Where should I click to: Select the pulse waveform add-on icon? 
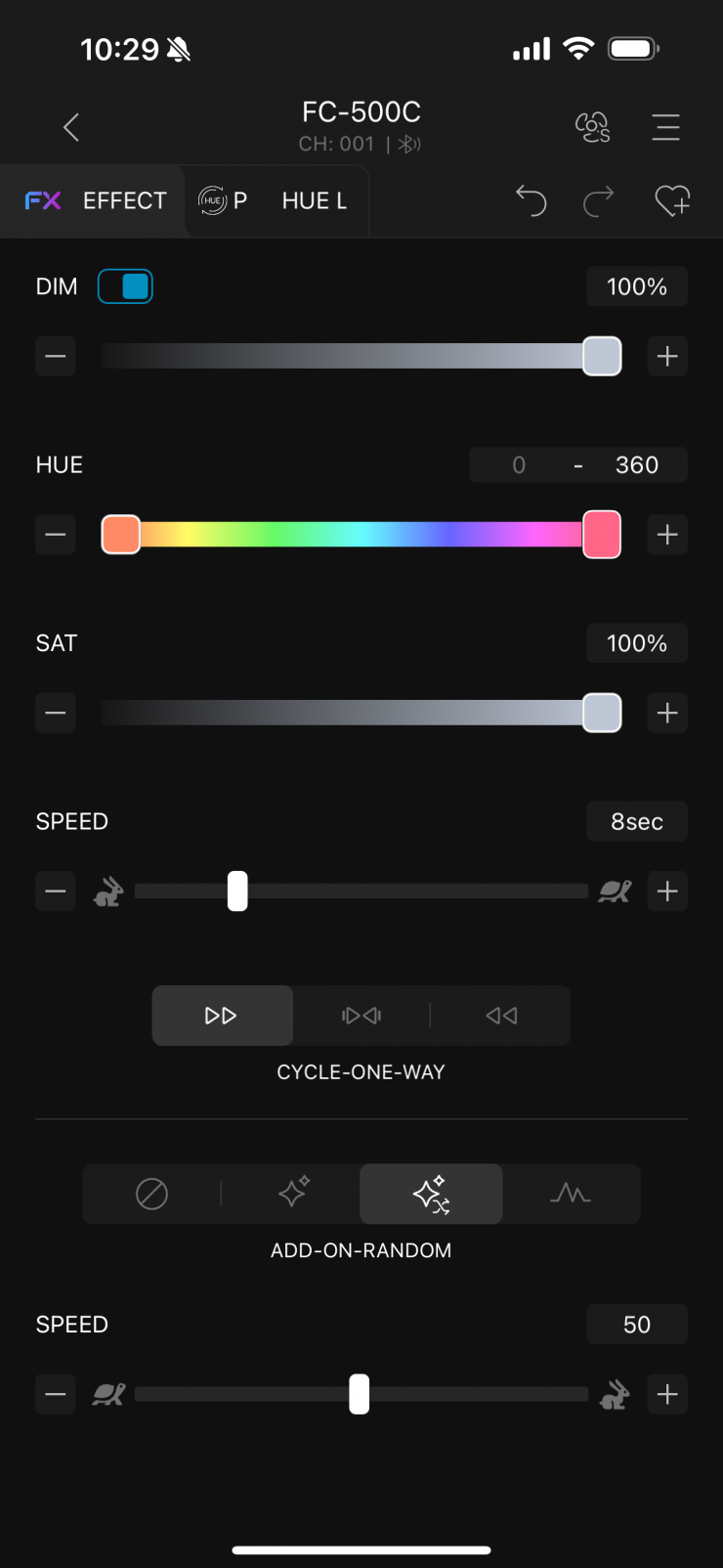click(571, 1194)
